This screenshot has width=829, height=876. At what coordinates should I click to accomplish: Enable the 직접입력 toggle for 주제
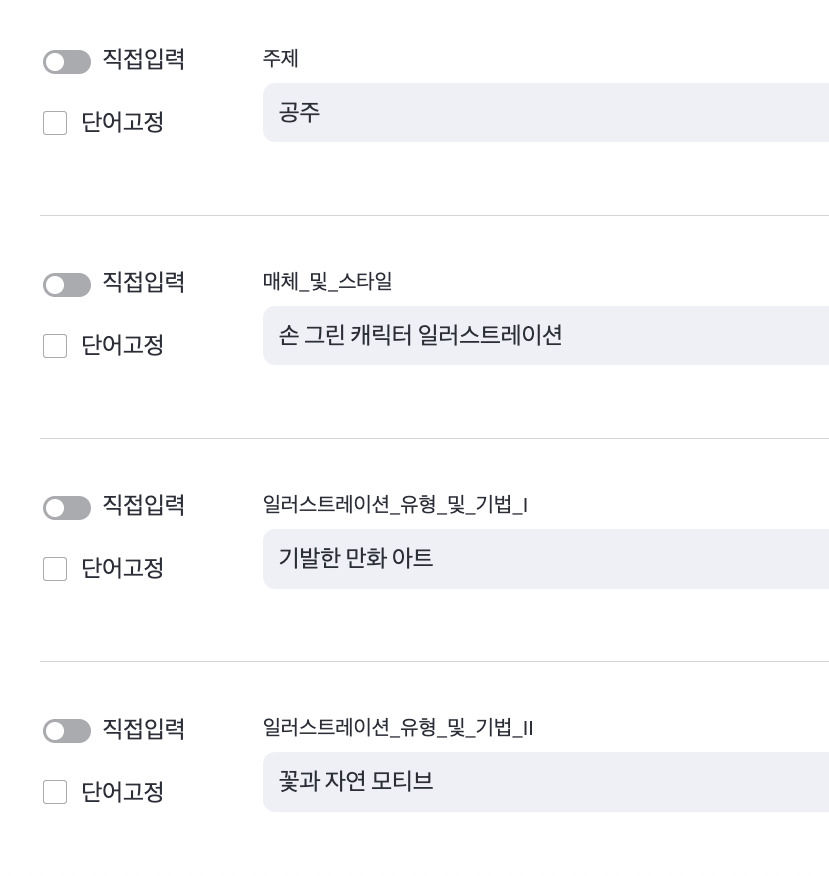coord(66,62)
